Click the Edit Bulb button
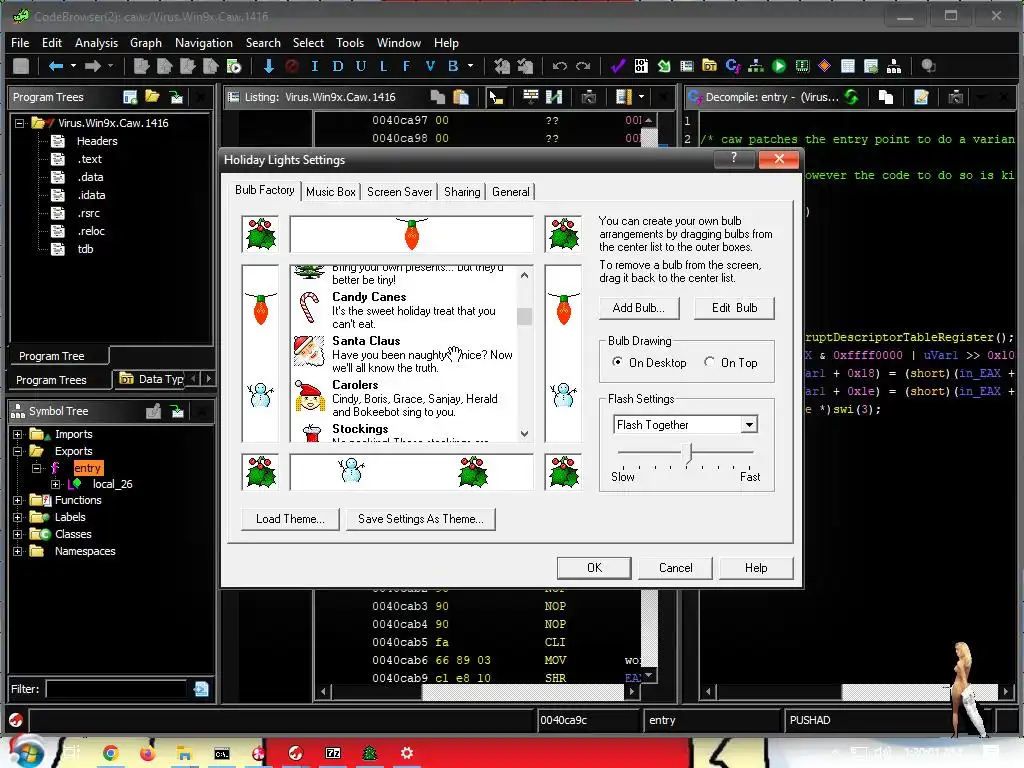1024x768 pixels. (734, 308)
